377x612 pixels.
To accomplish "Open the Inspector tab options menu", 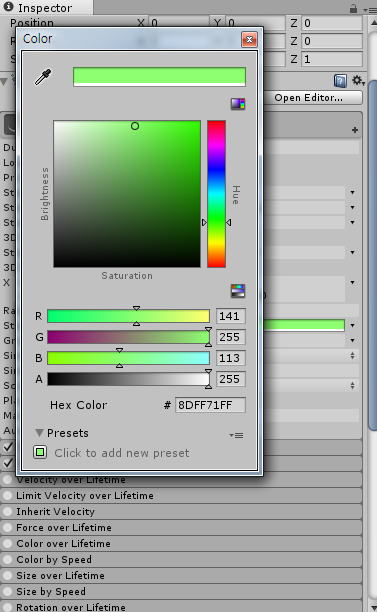I will tap(369, 10).
